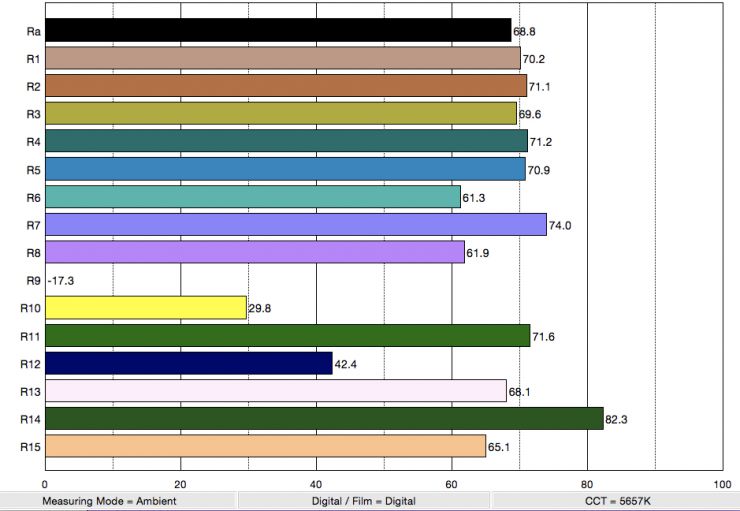Click Digital / Film = Digital field
Image resolution: width=740 pixels, height=511 pixels.
tap(364, 500)
